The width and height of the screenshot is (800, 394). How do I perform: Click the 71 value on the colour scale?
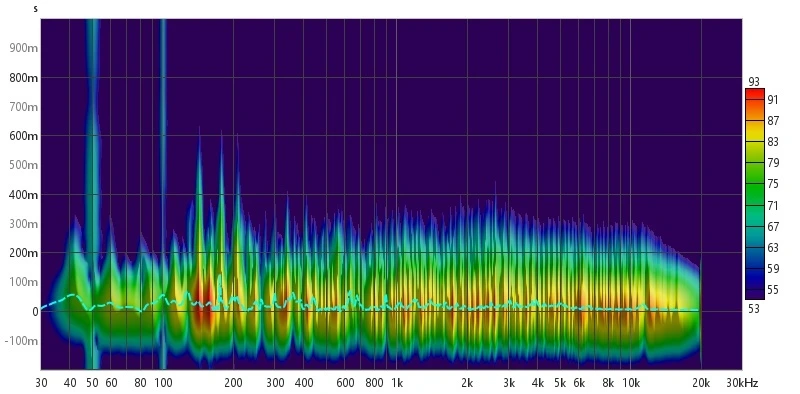coord(773,206)
